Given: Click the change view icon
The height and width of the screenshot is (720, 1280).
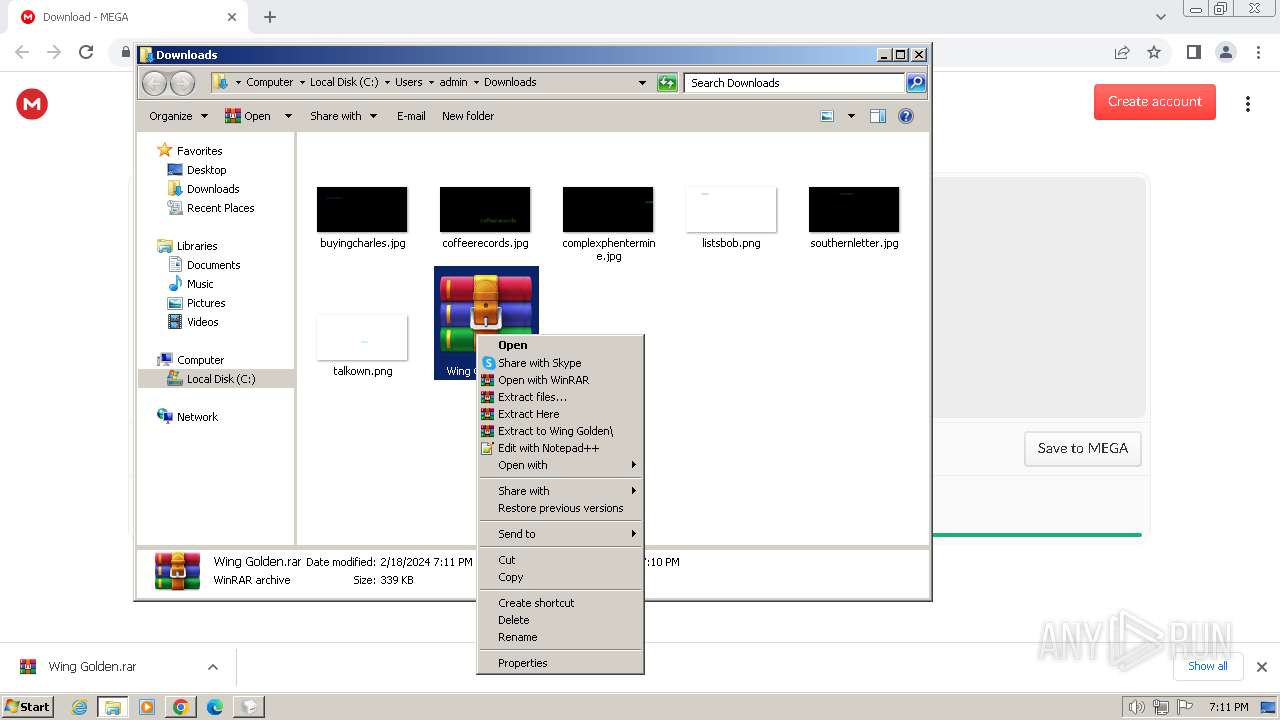Looking at the screenshot, I should pos(827,116).
